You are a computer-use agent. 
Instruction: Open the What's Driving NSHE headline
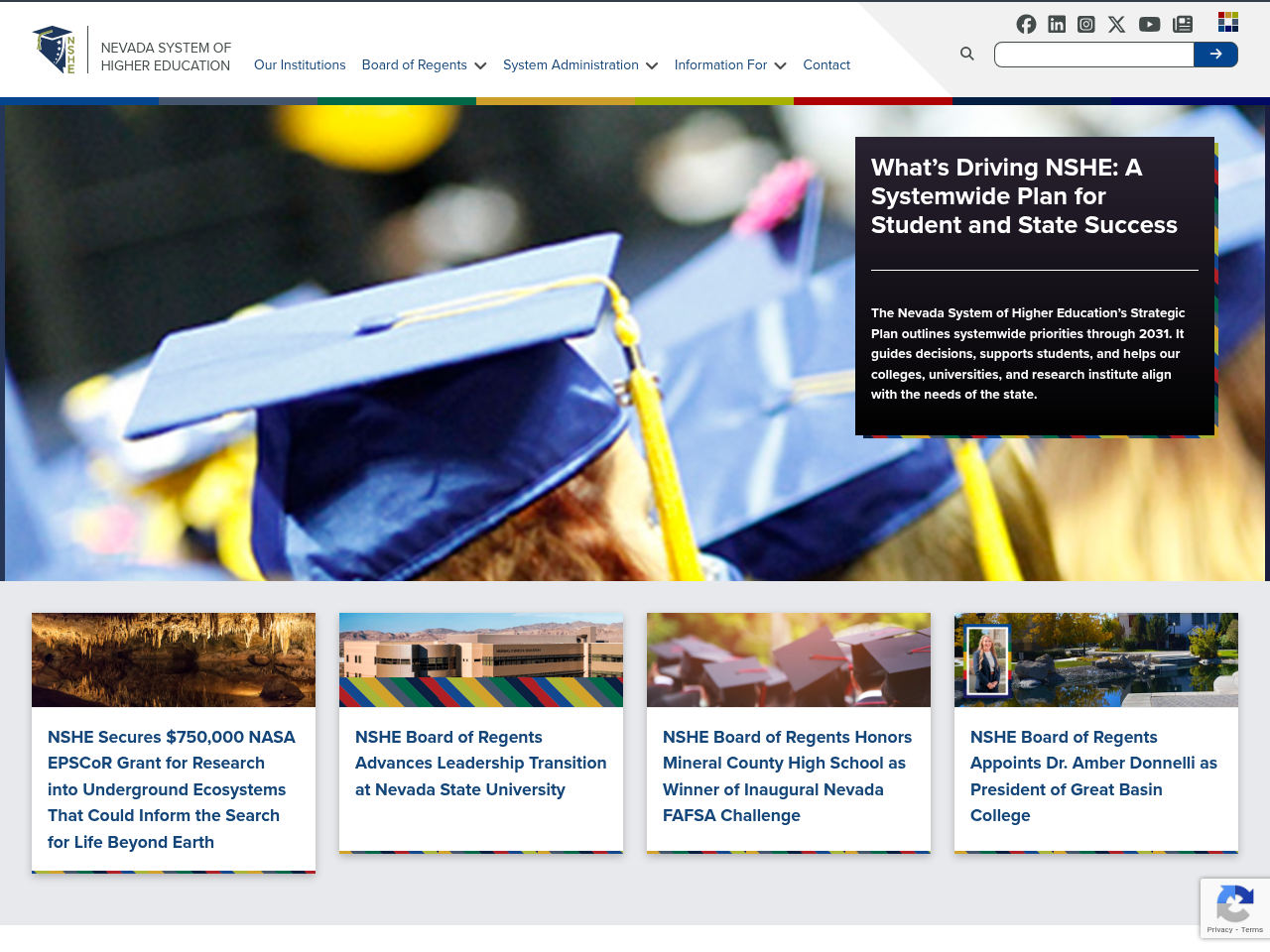click(x=1024, y=196)
